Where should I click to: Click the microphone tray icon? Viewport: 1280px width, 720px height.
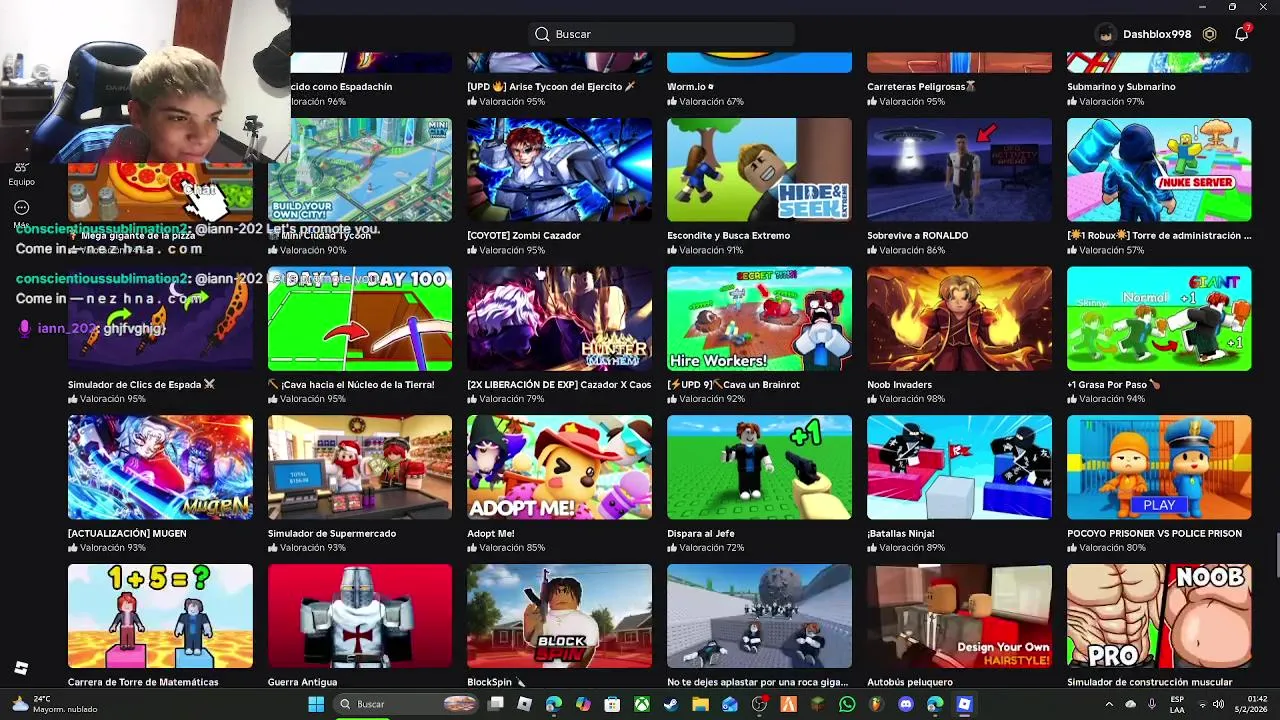[1152, 704]
